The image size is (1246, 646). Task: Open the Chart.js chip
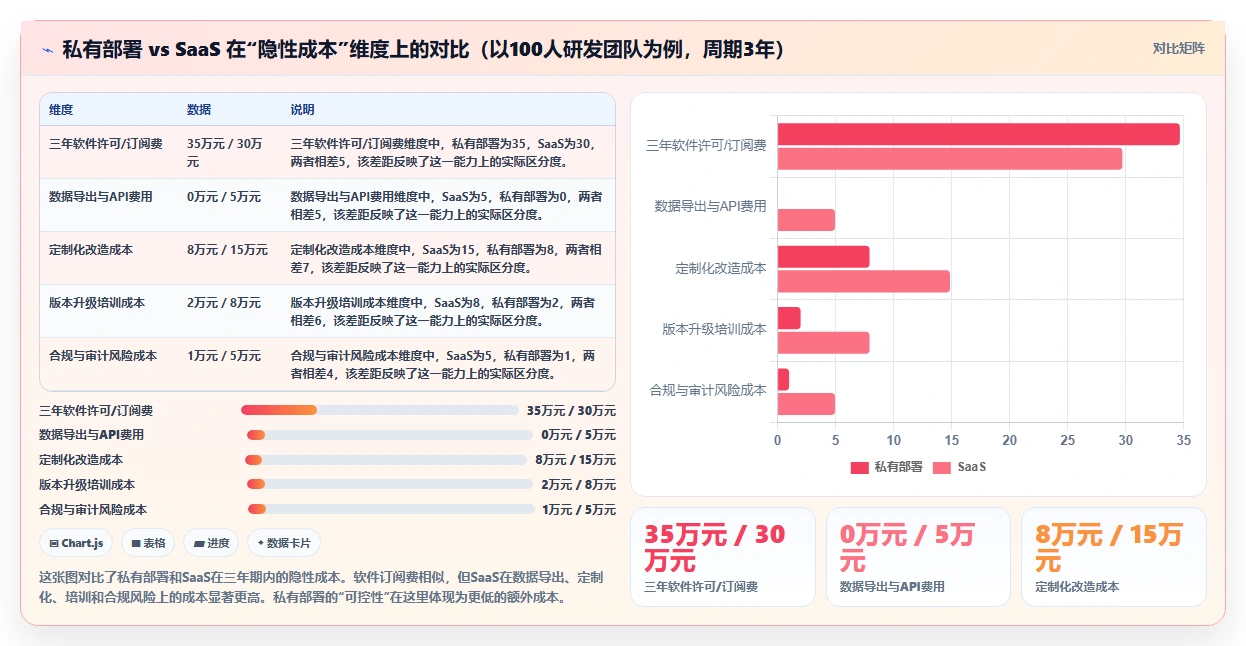[x=76, y=543]
